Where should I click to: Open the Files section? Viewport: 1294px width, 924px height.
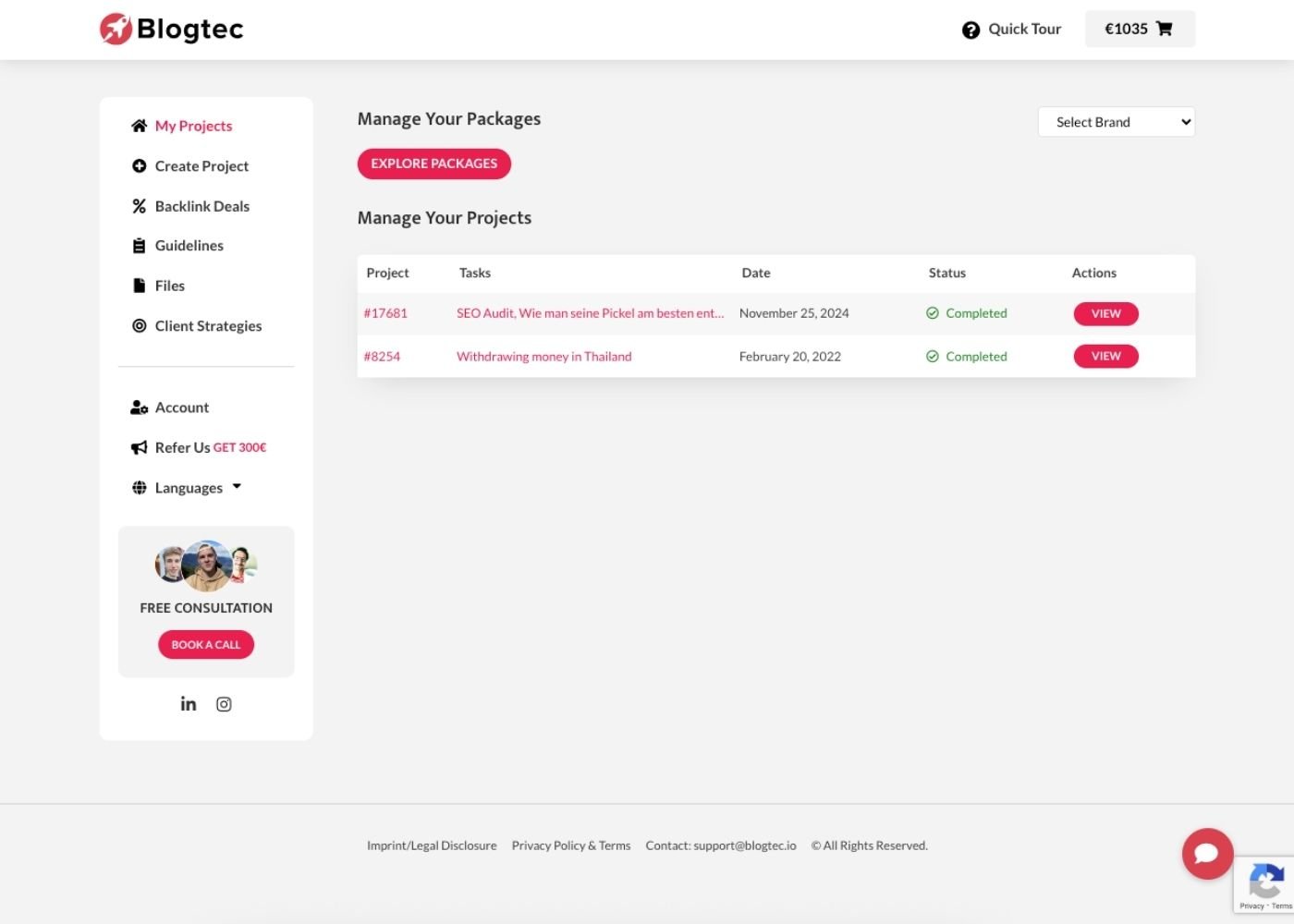click(x=170, y=286)
